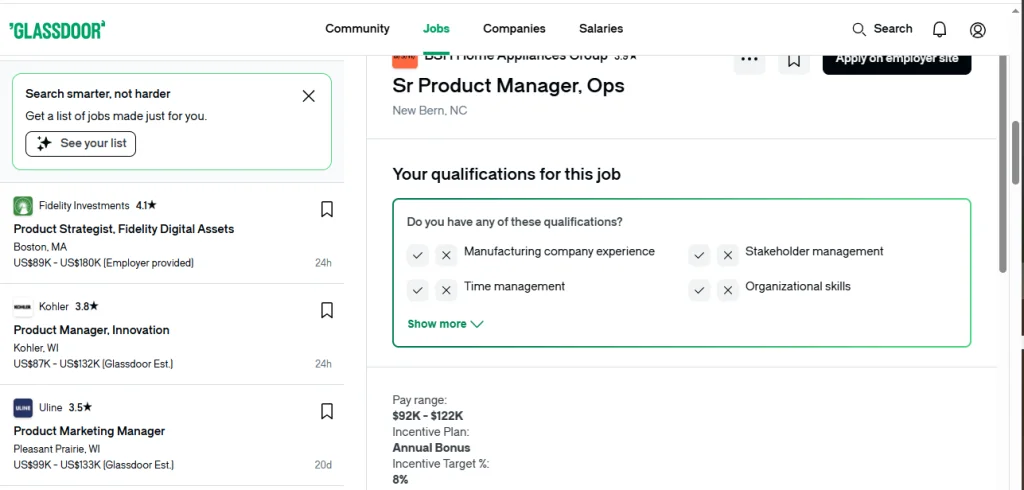This screenshot has height=490, width=1024.
Task: Click the Annual Bonus text
Action: pyautogui.click(x=431, y=448)
